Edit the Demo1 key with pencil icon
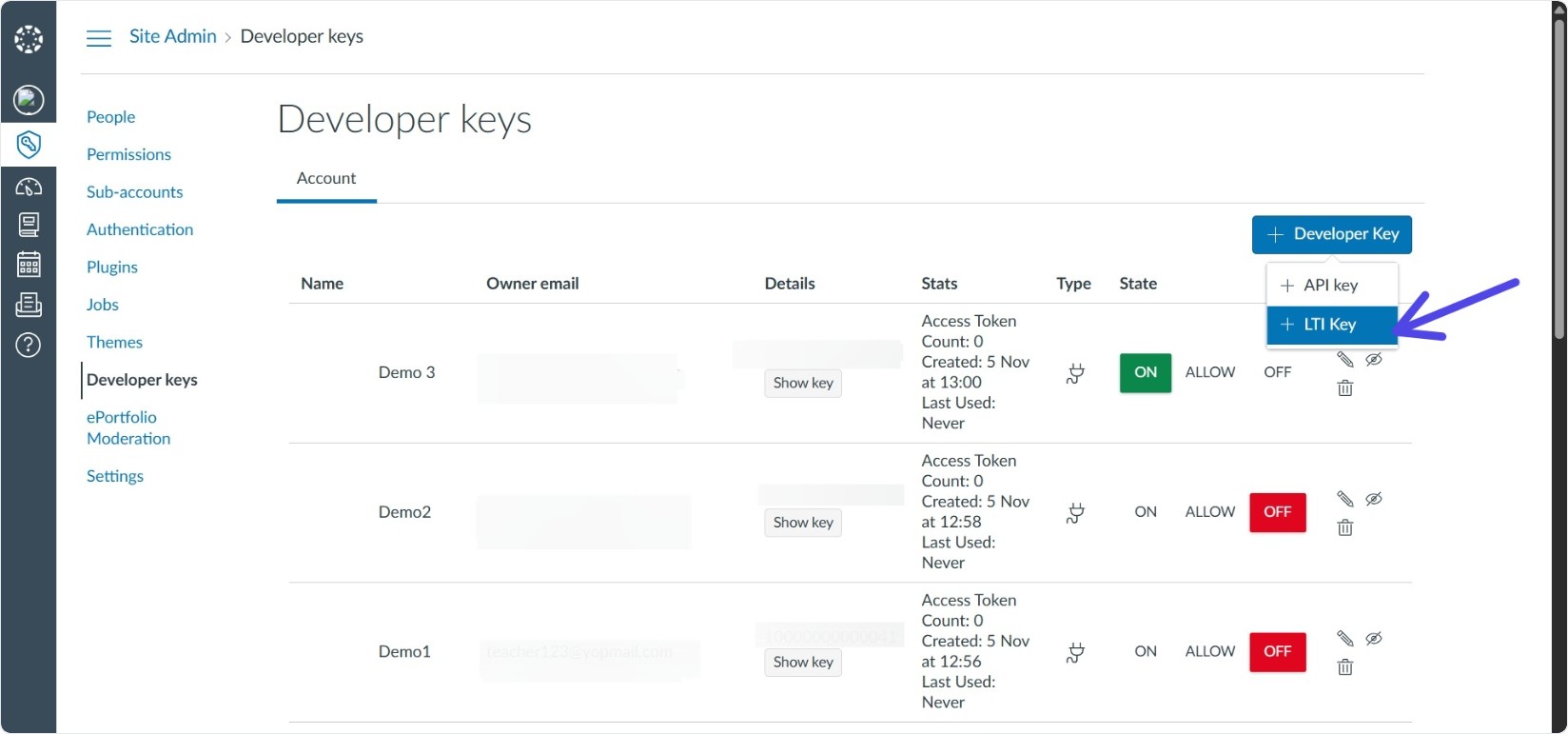 pos(1344,638)
